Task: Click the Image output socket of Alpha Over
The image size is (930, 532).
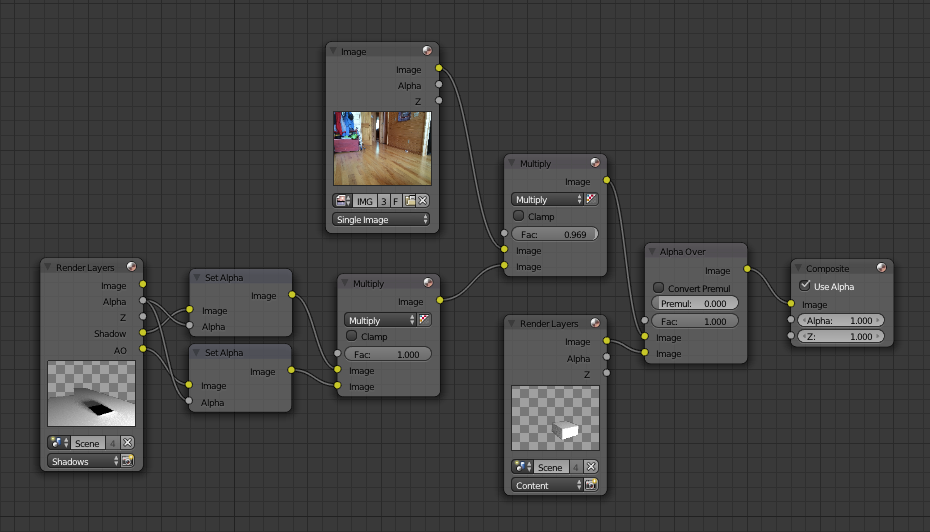Action: 747,269
